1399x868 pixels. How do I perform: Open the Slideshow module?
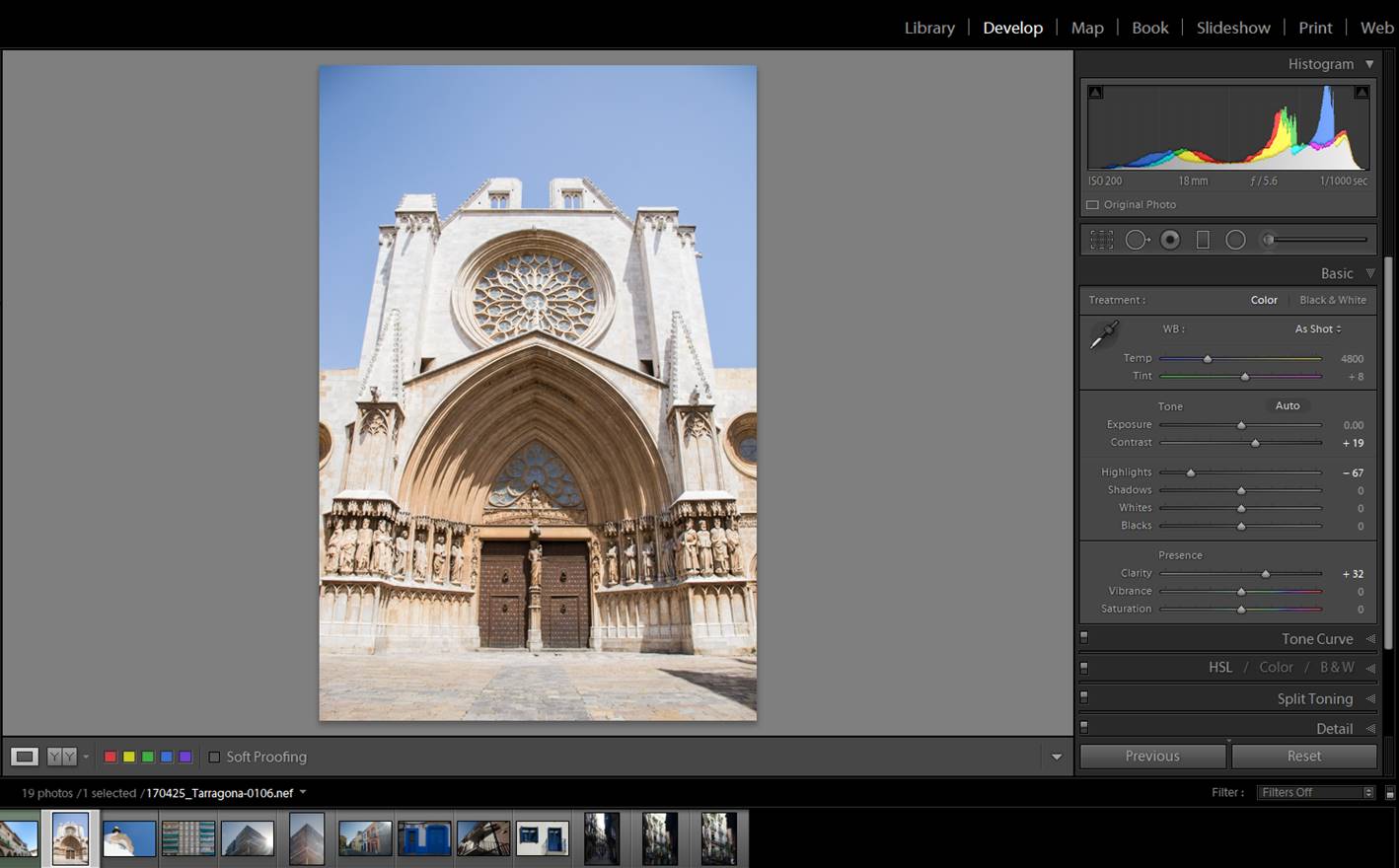[1233, 28]
